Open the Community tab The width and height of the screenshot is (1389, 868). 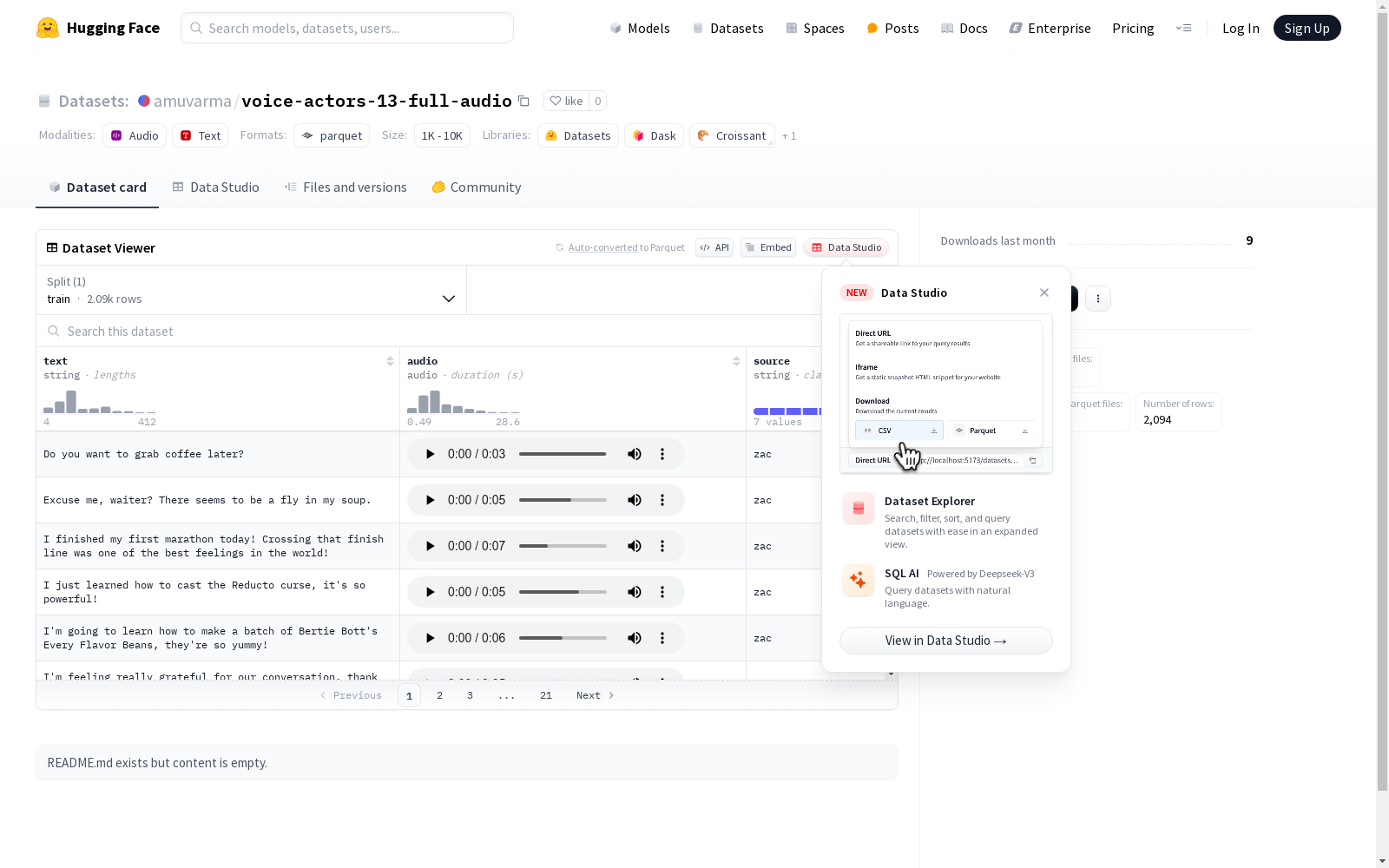tap(477, 187)
